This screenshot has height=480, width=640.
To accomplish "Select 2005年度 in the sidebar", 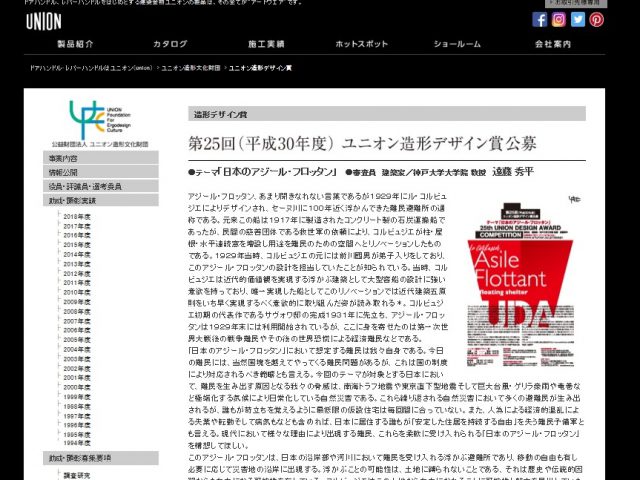I will (77, 340).
